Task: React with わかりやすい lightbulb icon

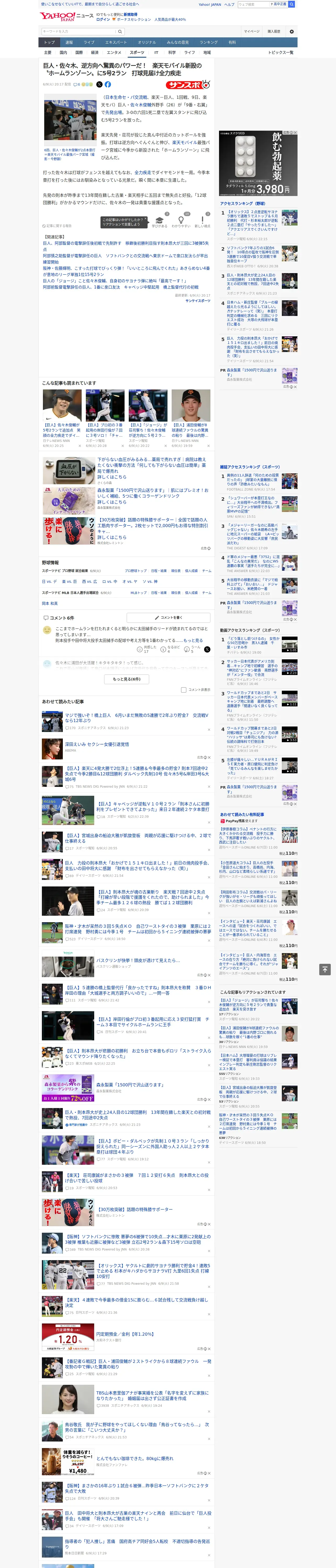Action: click(181, 221)
